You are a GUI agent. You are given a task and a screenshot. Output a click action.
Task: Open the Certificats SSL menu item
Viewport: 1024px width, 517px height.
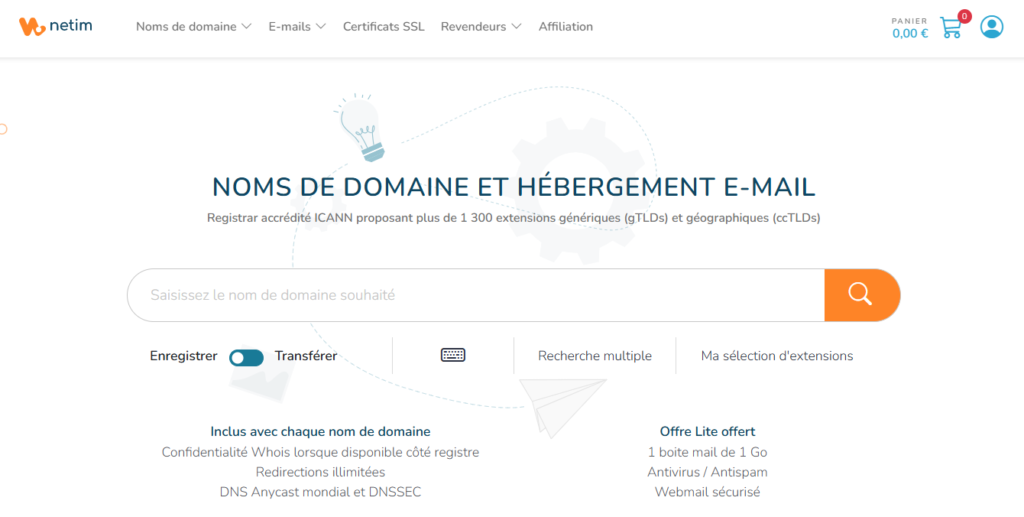[x=383, y=27]
